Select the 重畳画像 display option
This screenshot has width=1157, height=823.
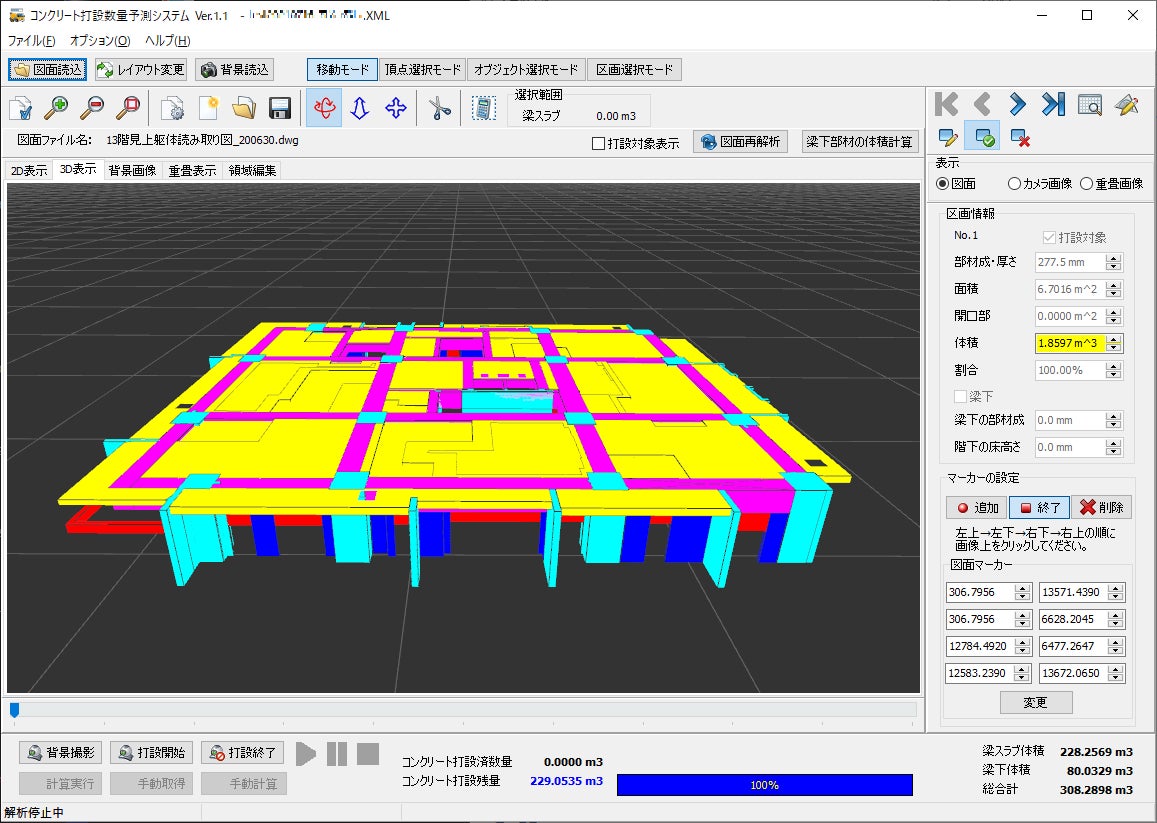pos(1111,184)
